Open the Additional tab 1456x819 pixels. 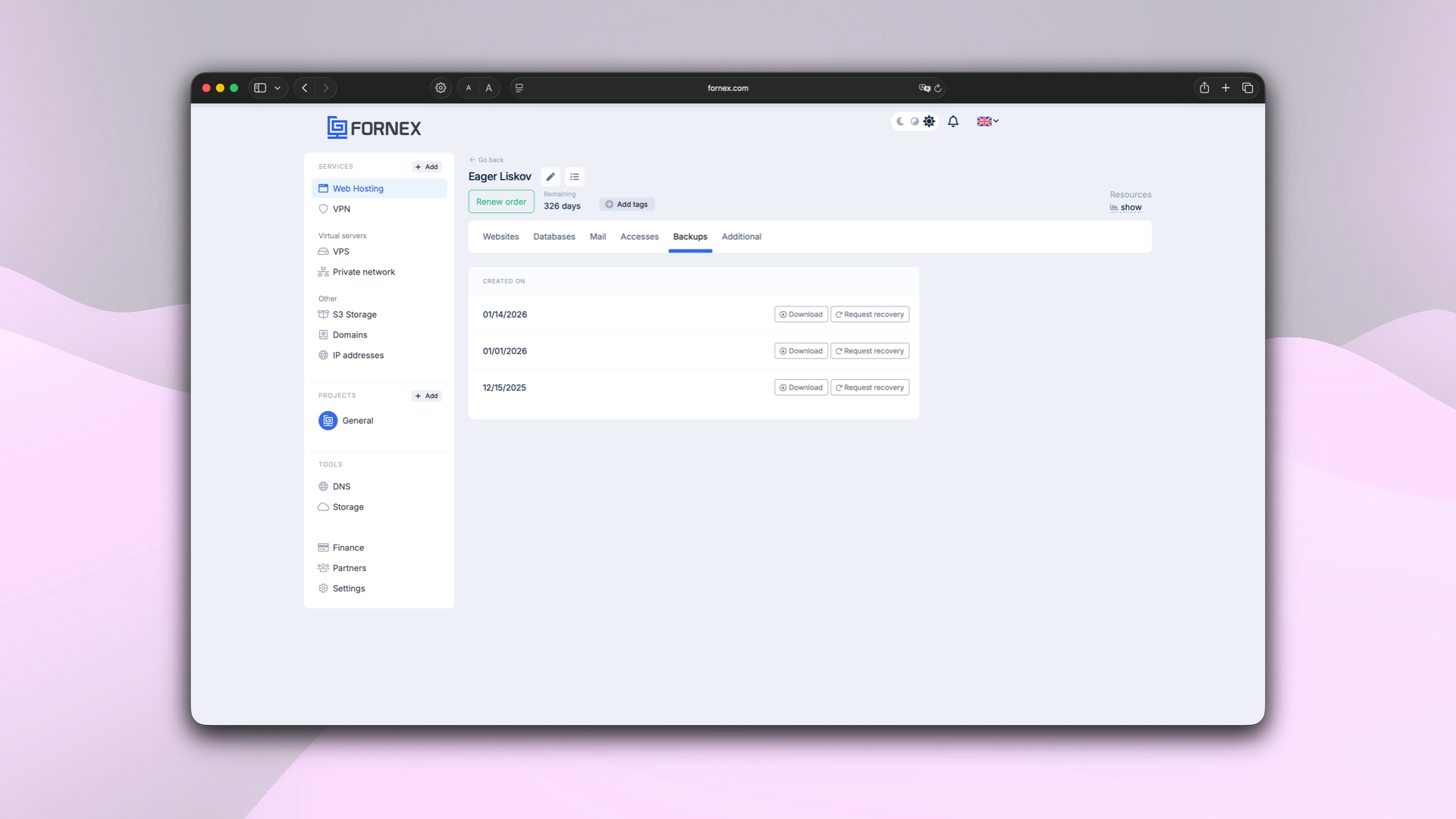(741, 237)
